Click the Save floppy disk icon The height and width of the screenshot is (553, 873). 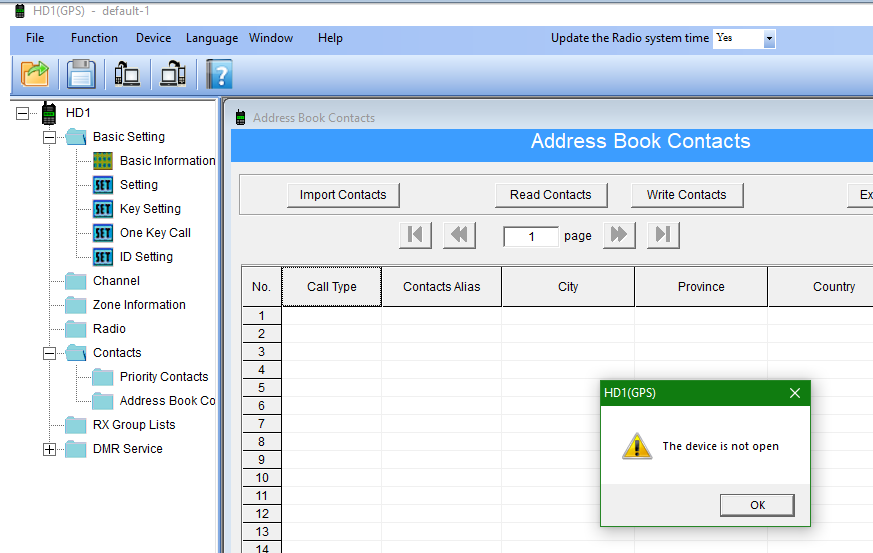point(81,74)
